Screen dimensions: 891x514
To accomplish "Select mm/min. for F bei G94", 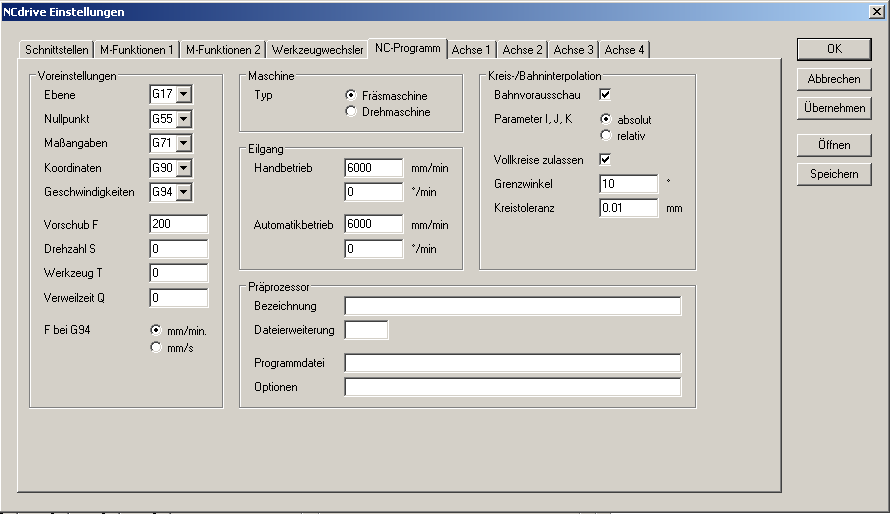I will click(x=156, y=331).
